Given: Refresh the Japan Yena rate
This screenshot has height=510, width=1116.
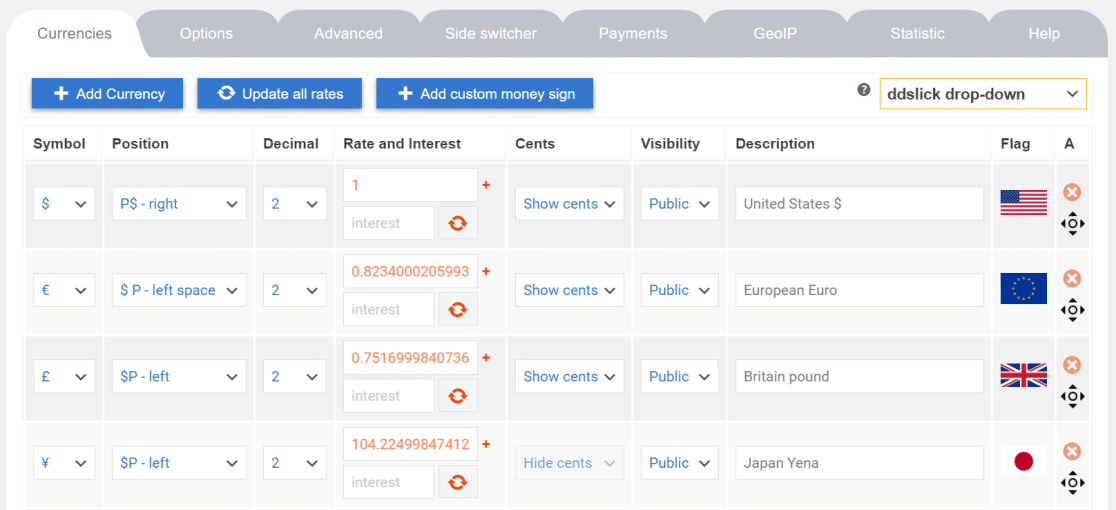Looking at the screenshot, I should 458,482.
